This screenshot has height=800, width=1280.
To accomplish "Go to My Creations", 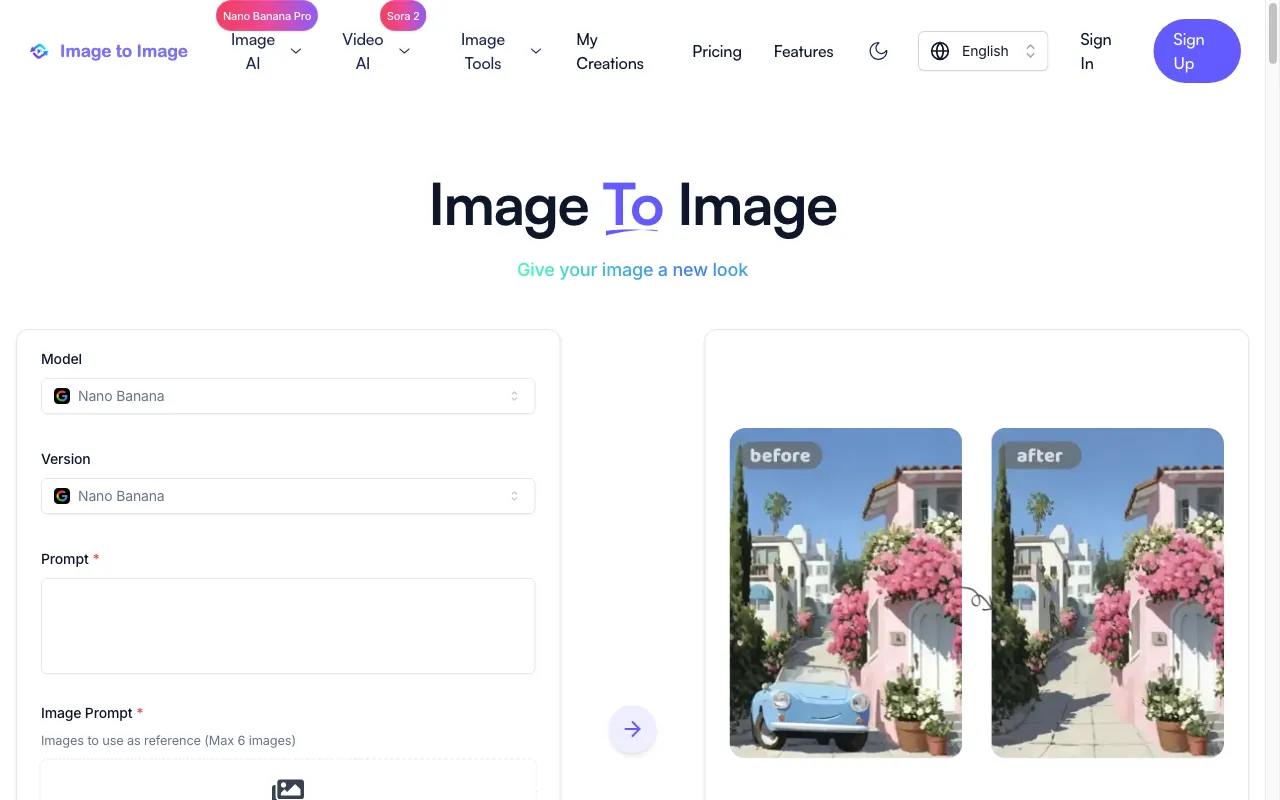I will coord(610,51).
